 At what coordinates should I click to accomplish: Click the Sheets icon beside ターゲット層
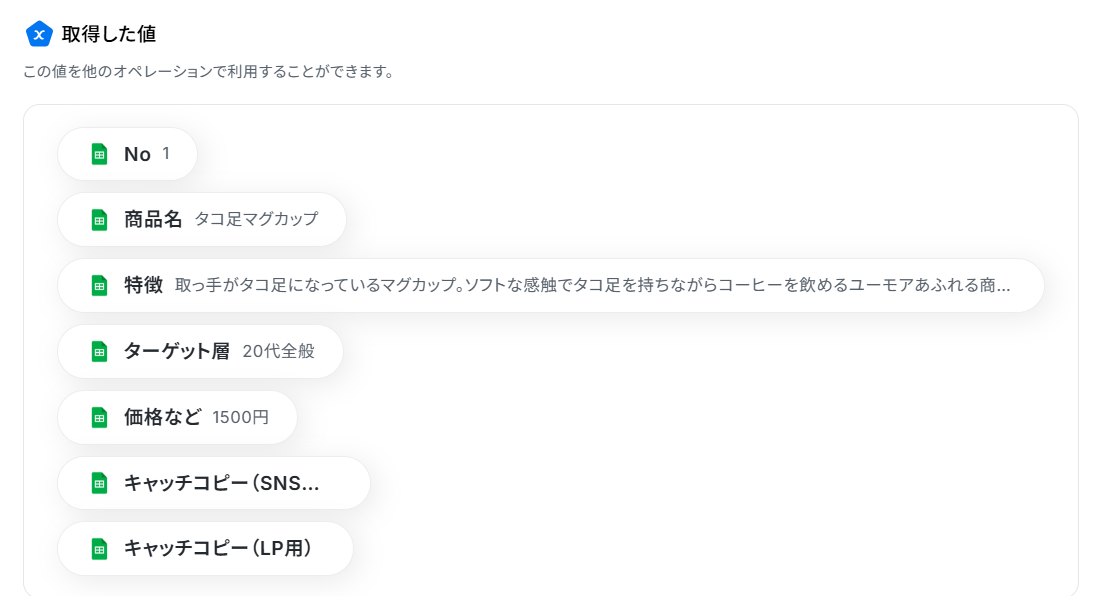tap(100, 351)
